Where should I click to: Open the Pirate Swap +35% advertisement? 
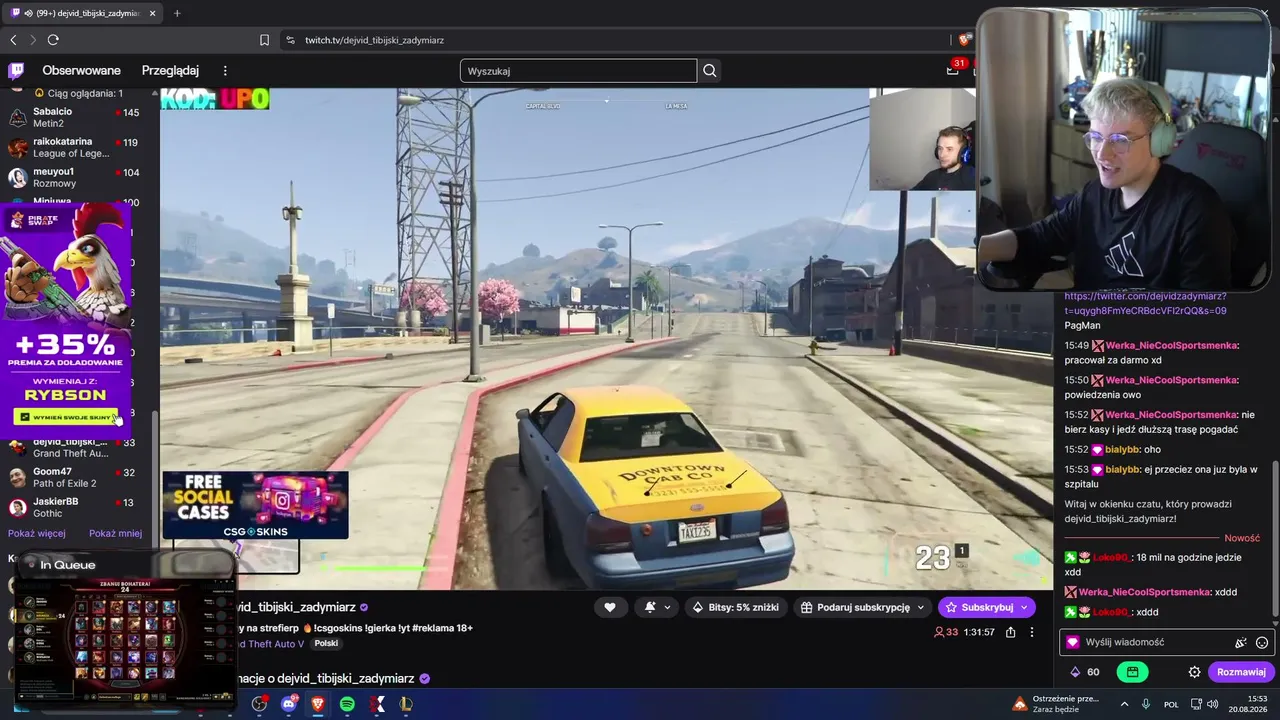(66, 320)
